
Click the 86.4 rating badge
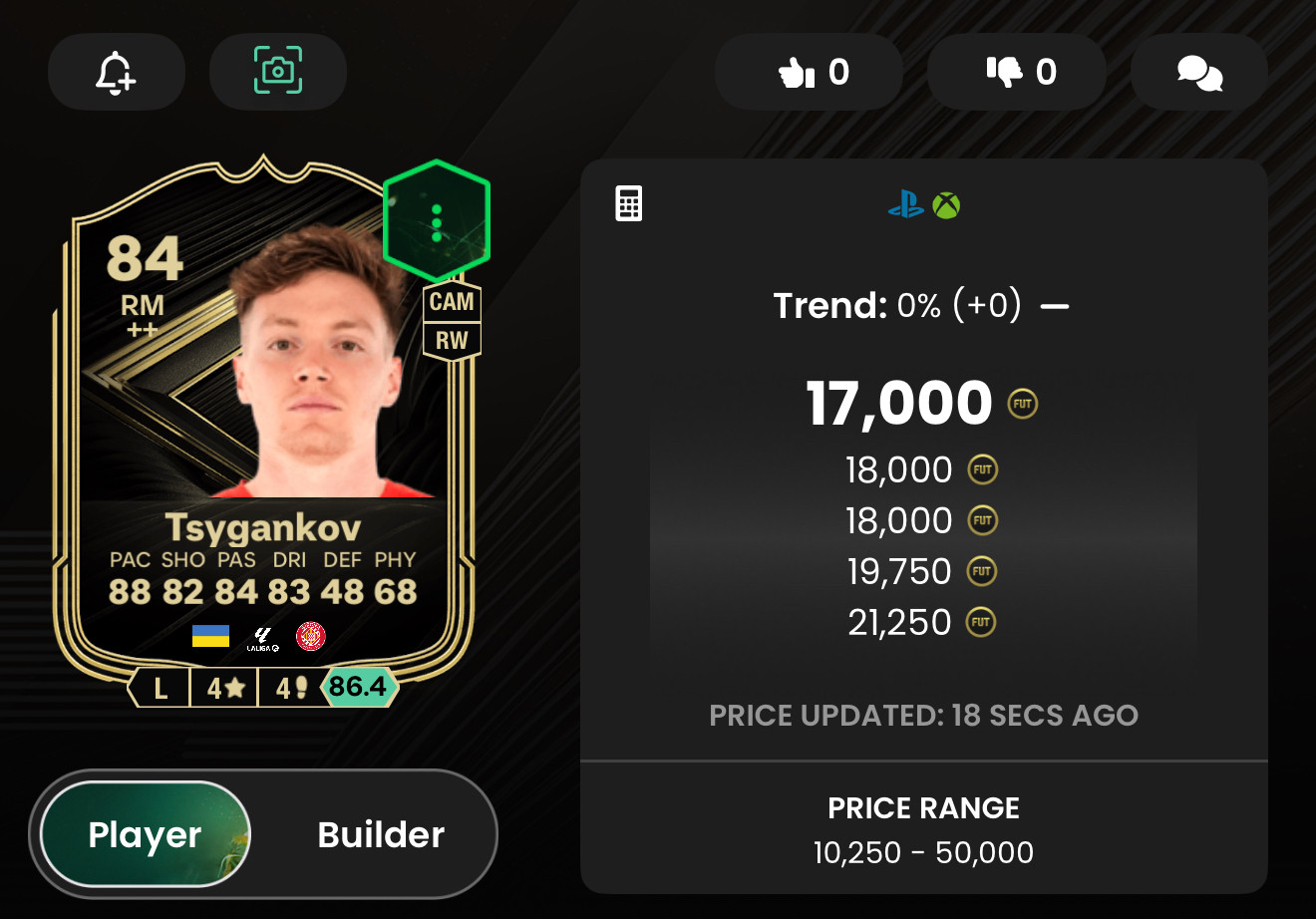coord(357,687)
